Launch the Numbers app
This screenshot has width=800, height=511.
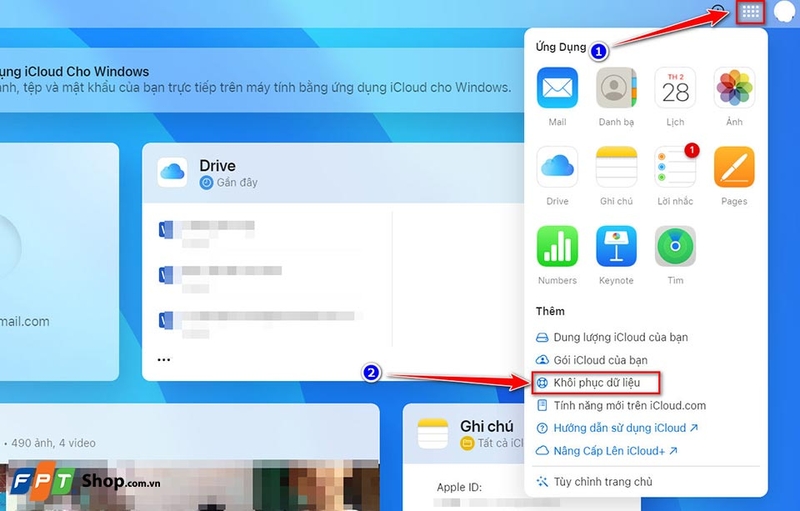[x=557, y=246]
